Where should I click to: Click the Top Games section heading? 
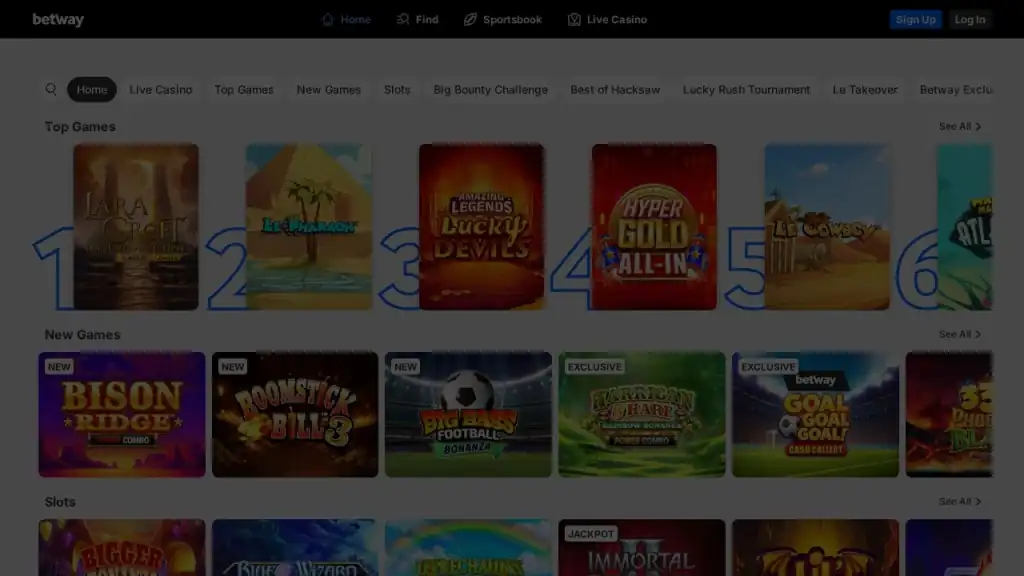click(x=80, y=127)
